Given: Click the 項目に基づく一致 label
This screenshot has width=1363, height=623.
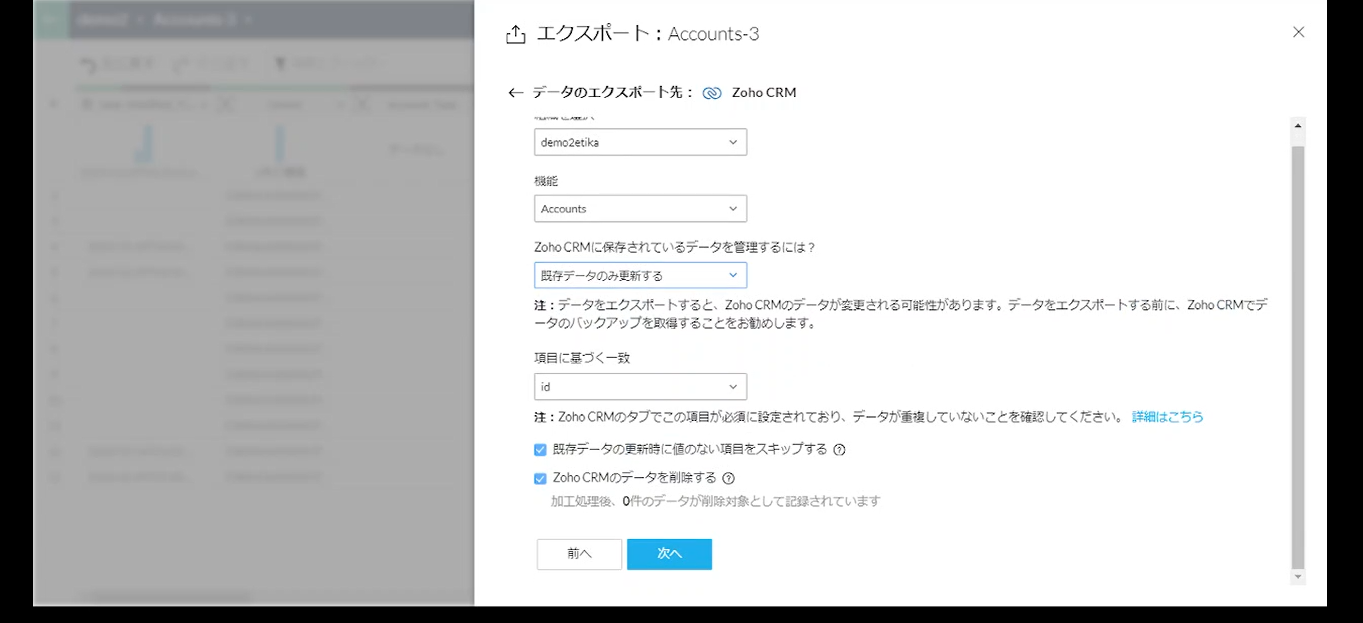Looking at the screenshot, I should 582,357.
